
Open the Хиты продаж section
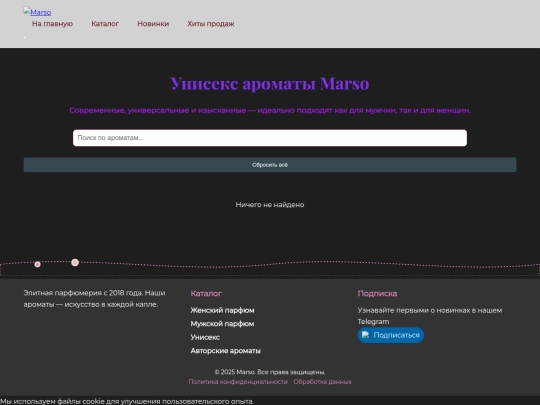(x=211, y=24)
